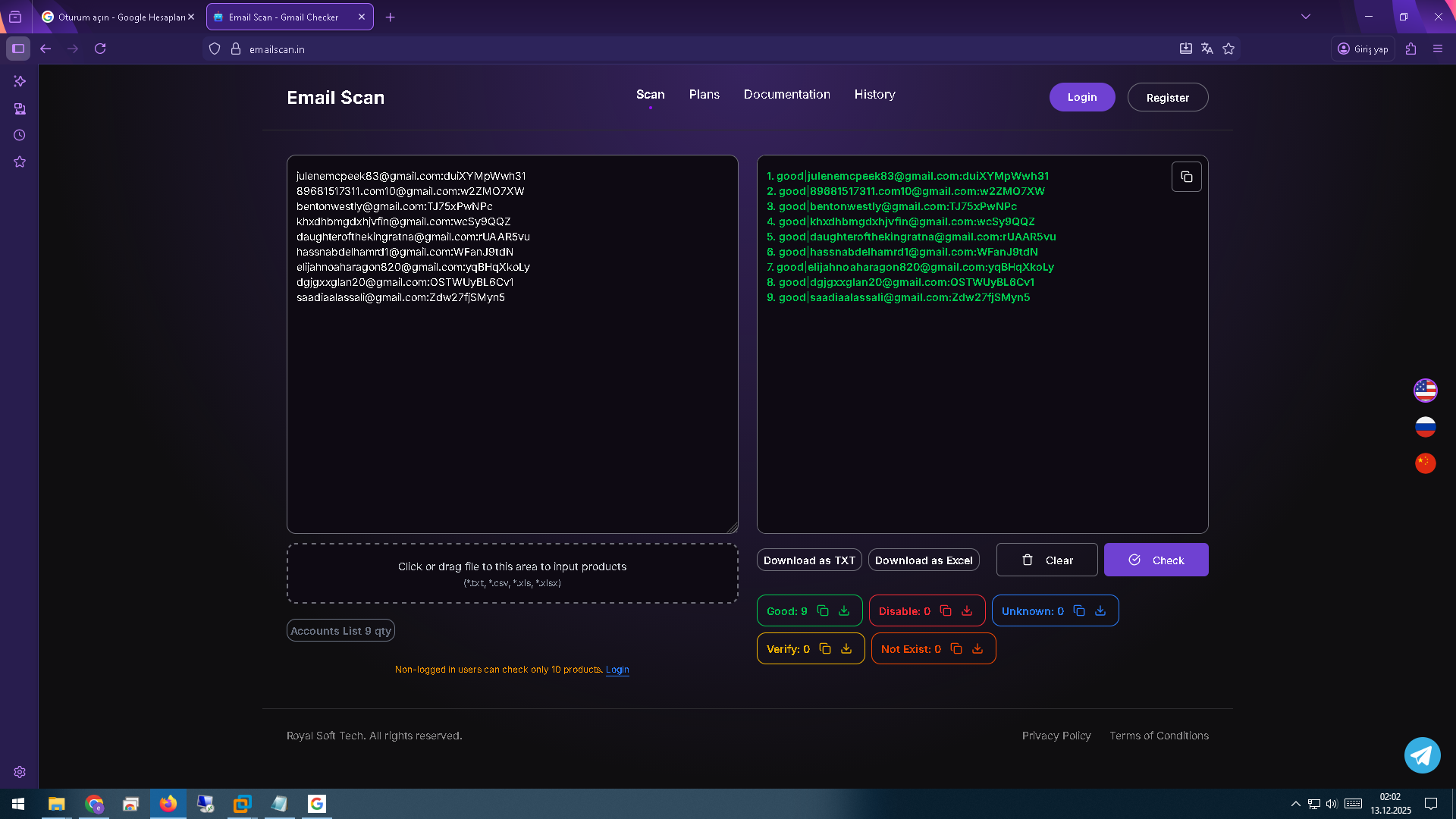The width and height of the screenshot is (1456, 819).
Task: View site security lock info
Action: [x=236, y=49]
